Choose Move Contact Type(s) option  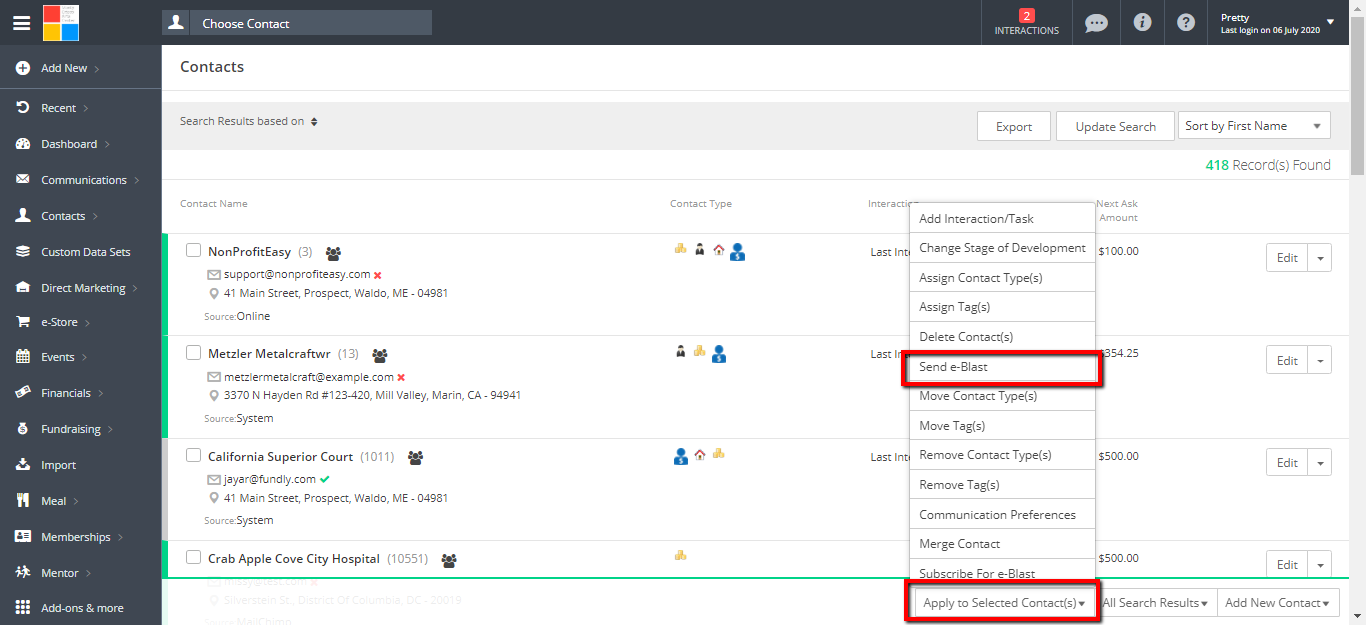(x=1002, y=396)
